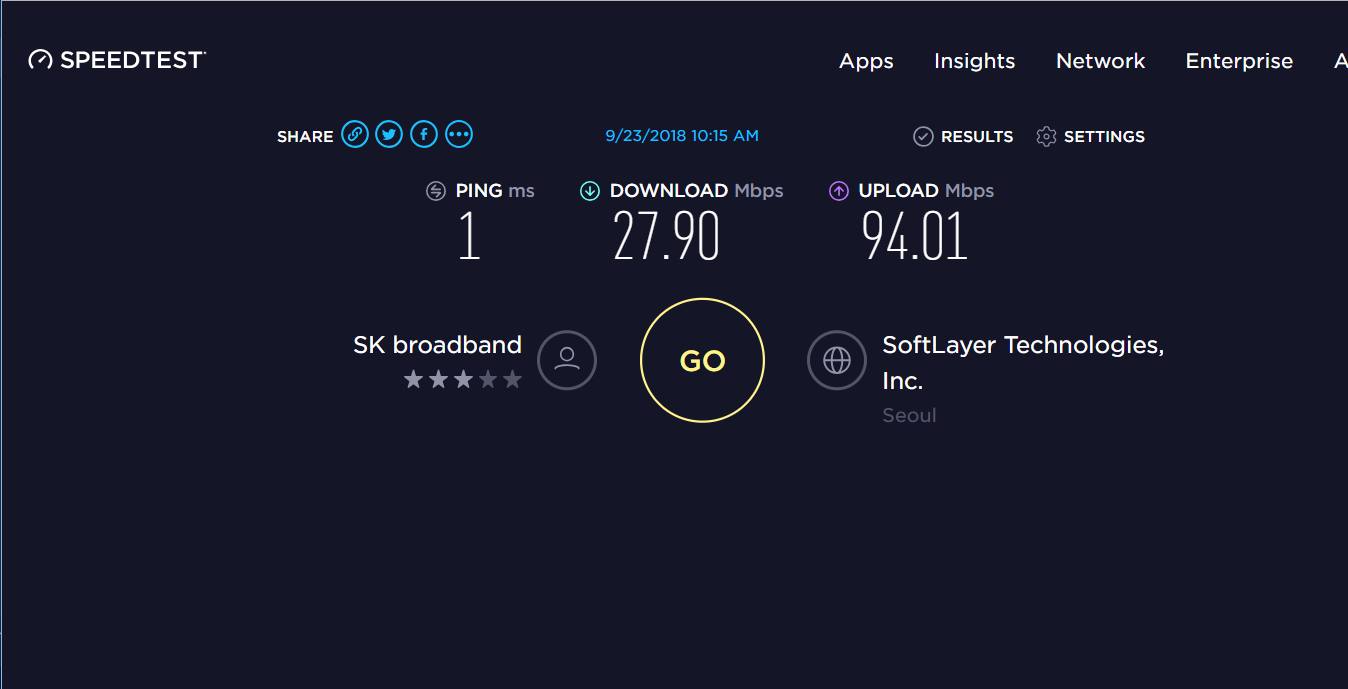Change server using globe icon
Viewport: 1348px width, 689px height.
[837, 360]
